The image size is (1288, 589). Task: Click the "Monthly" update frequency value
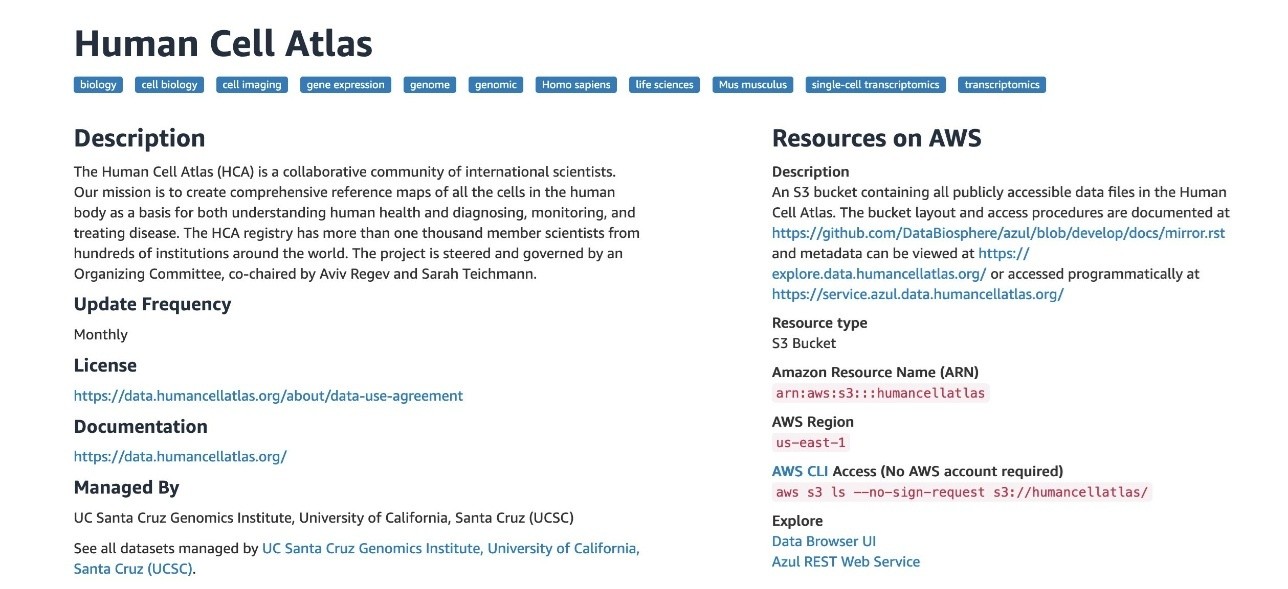[x=101, y=335]
